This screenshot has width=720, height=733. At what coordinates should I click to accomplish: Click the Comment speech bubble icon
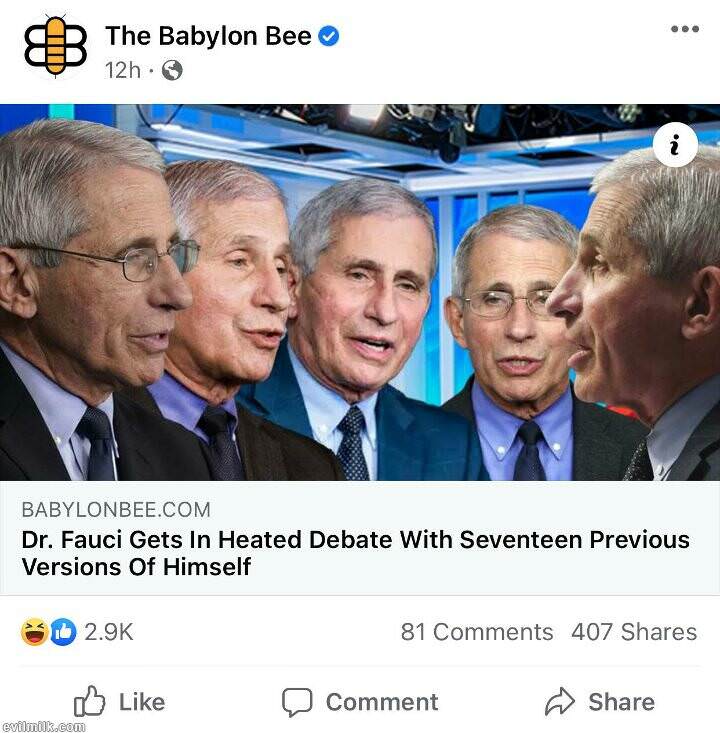[297, 702]
